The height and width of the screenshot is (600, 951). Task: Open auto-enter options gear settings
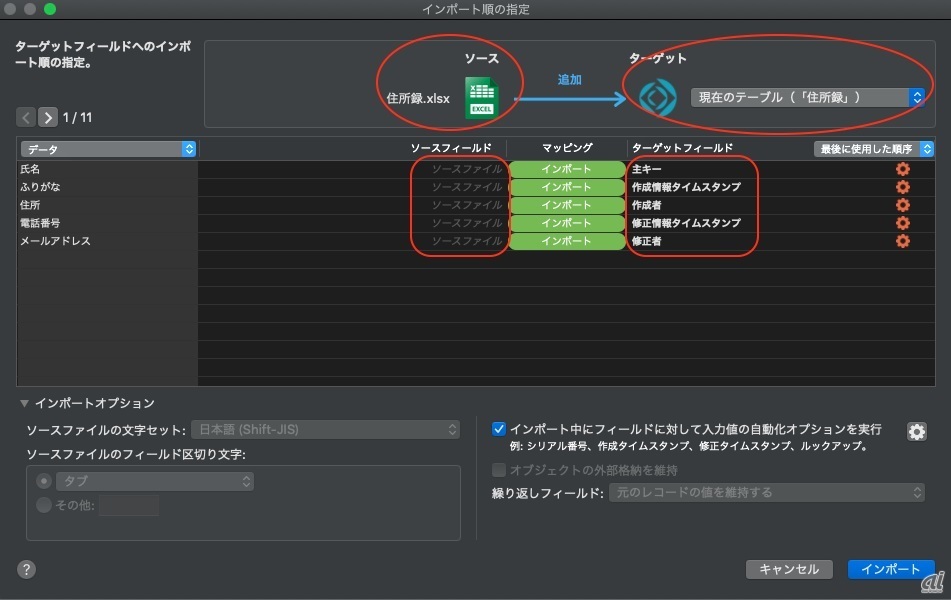point(916,431)
